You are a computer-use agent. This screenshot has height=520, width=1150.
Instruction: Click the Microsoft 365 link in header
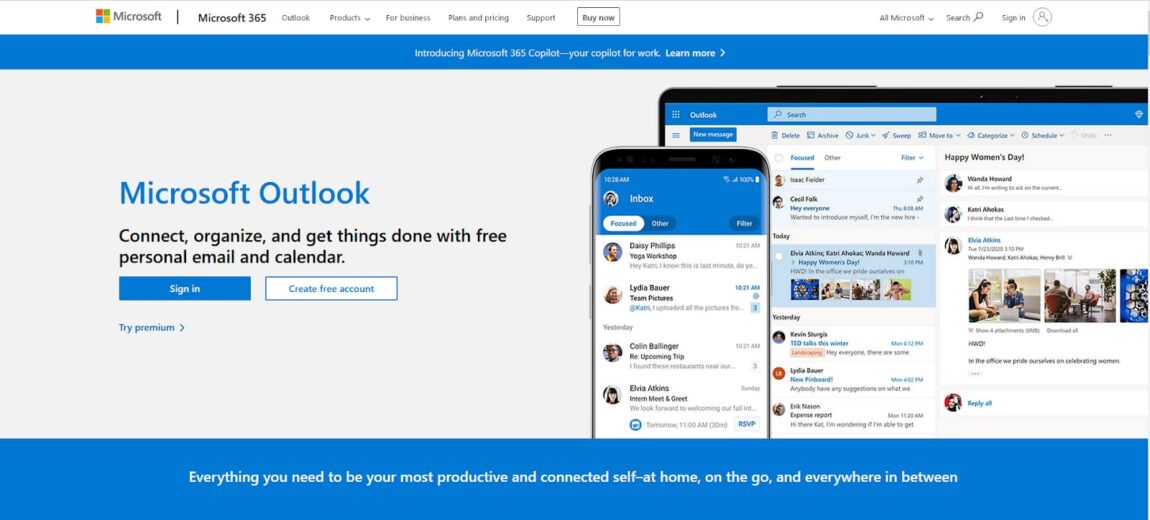click(x=232, y=18)
